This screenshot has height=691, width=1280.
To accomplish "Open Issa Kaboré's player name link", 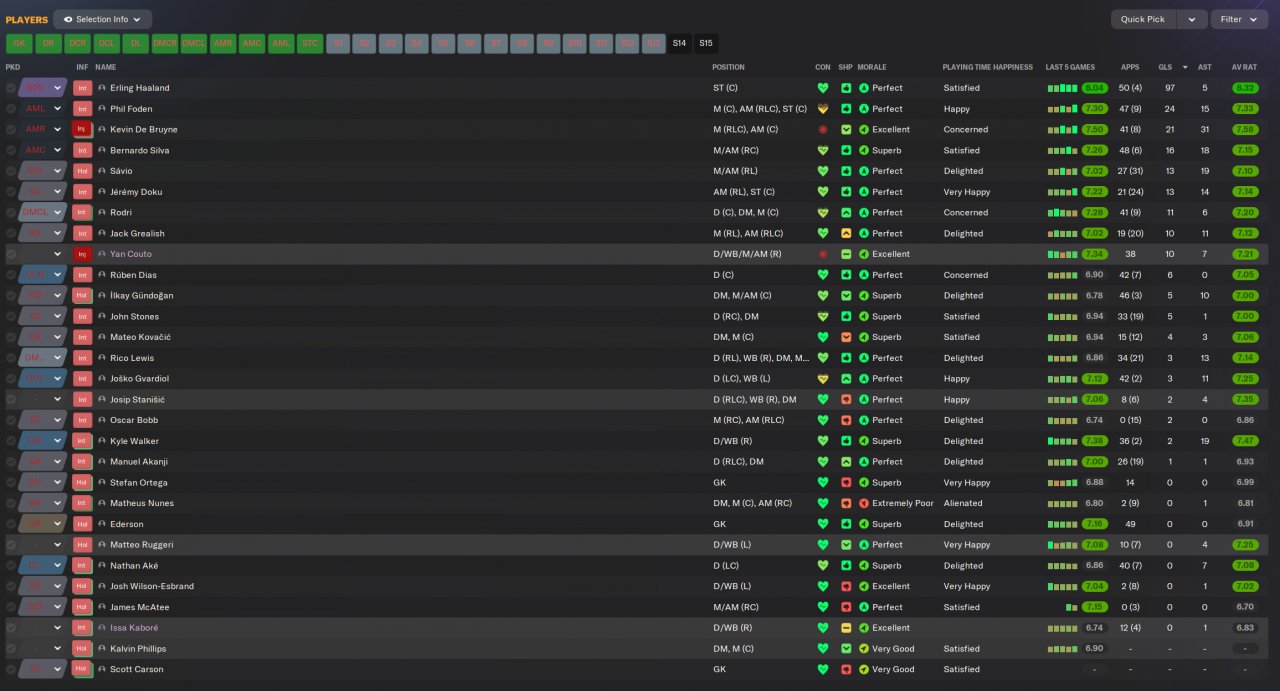I will (134, 628).
